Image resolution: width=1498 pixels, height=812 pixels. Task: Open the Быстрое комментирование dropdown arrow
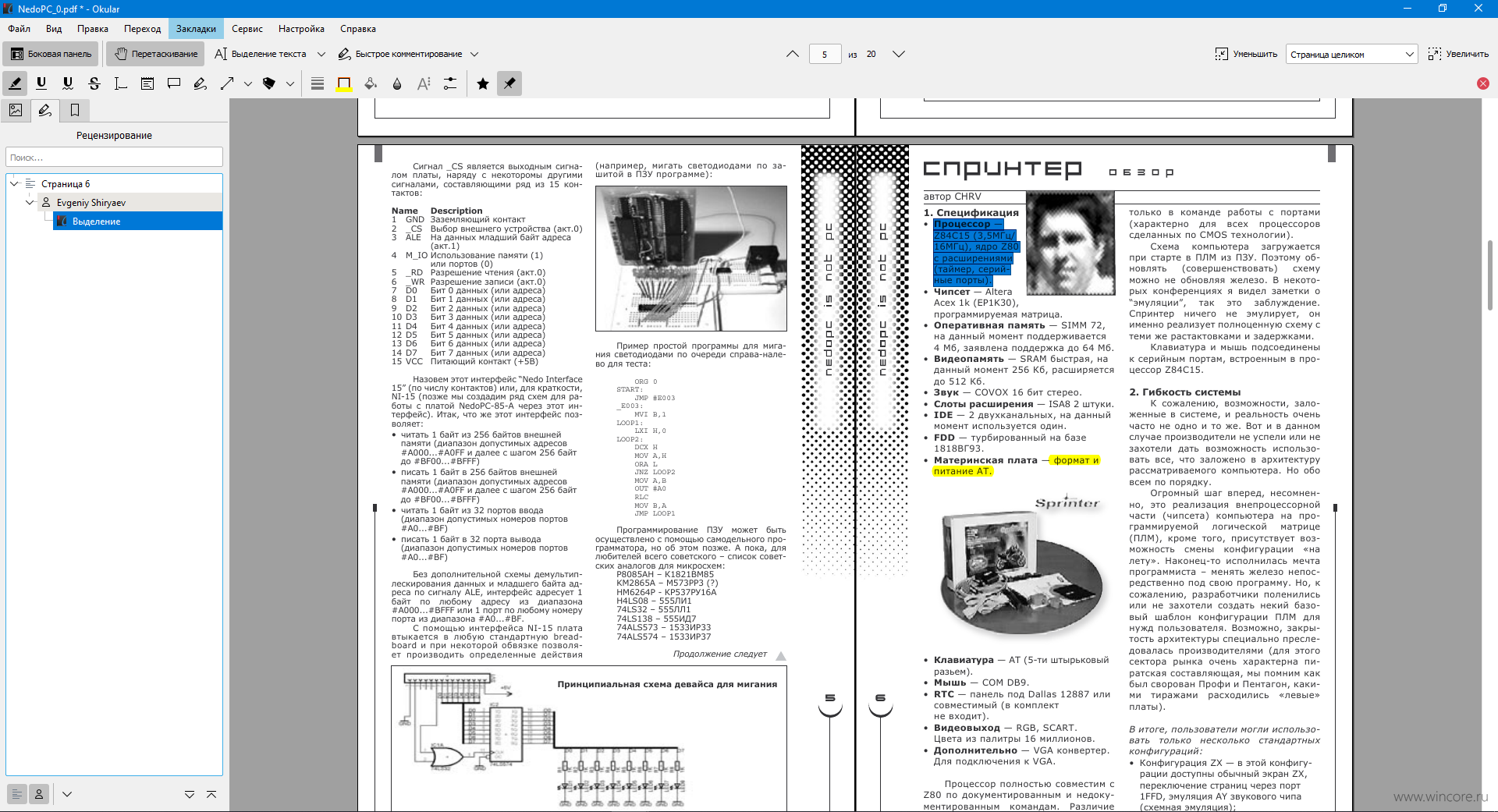[x=474, y=54]
